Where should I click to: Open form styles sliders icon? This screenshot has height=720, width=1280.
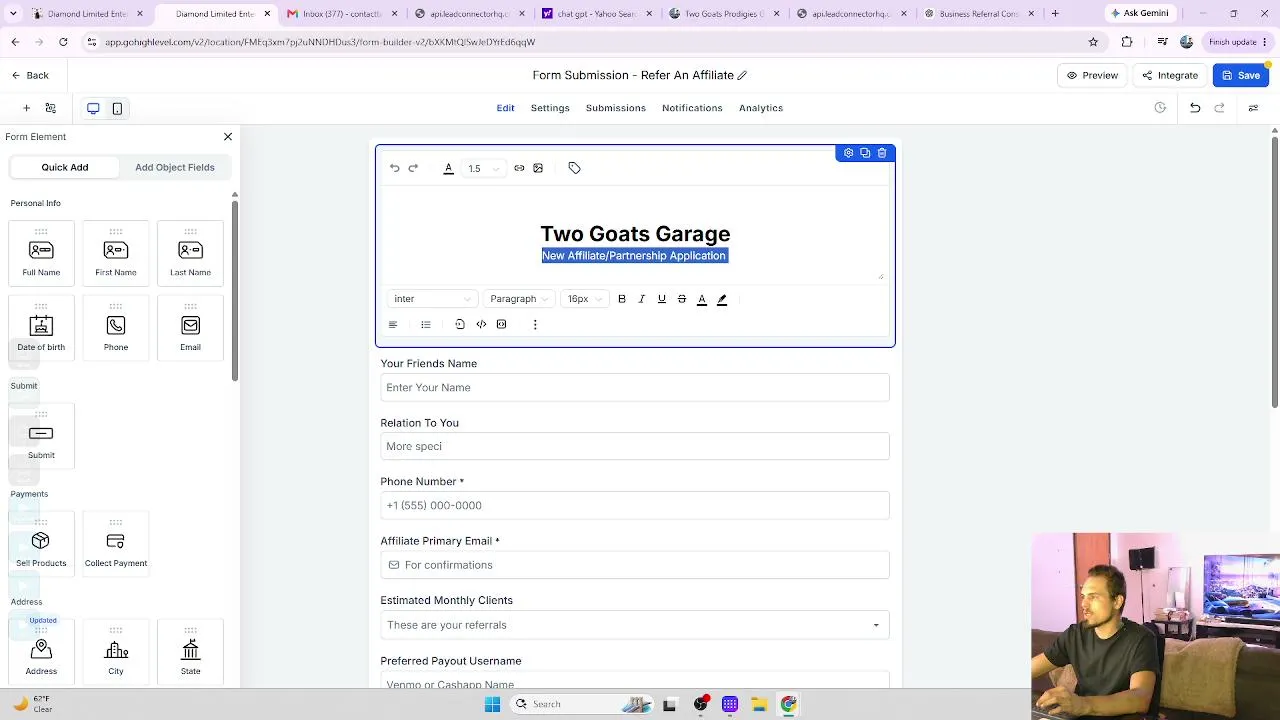click(x=1253, y=108)
